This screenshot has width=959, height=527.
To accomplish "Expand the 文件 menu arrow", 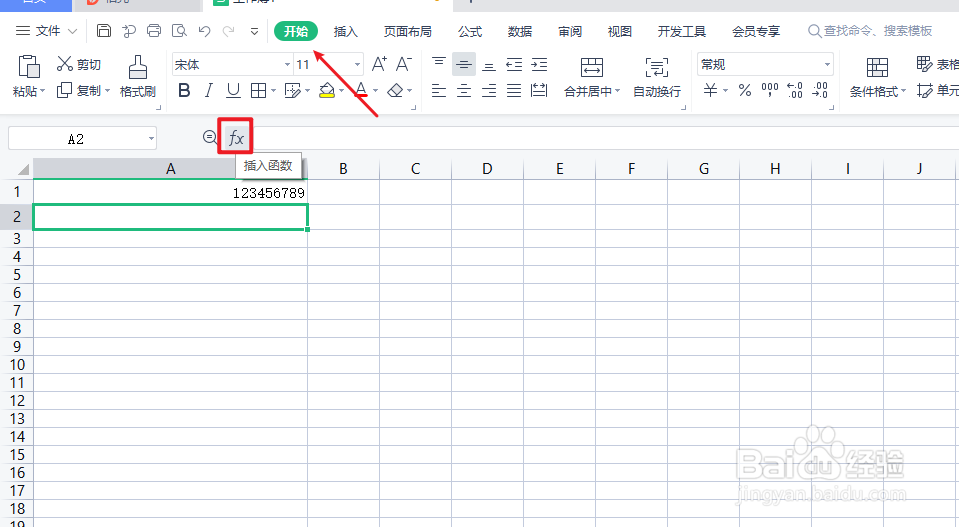I will pyautogui.click(x=72, y=31).
